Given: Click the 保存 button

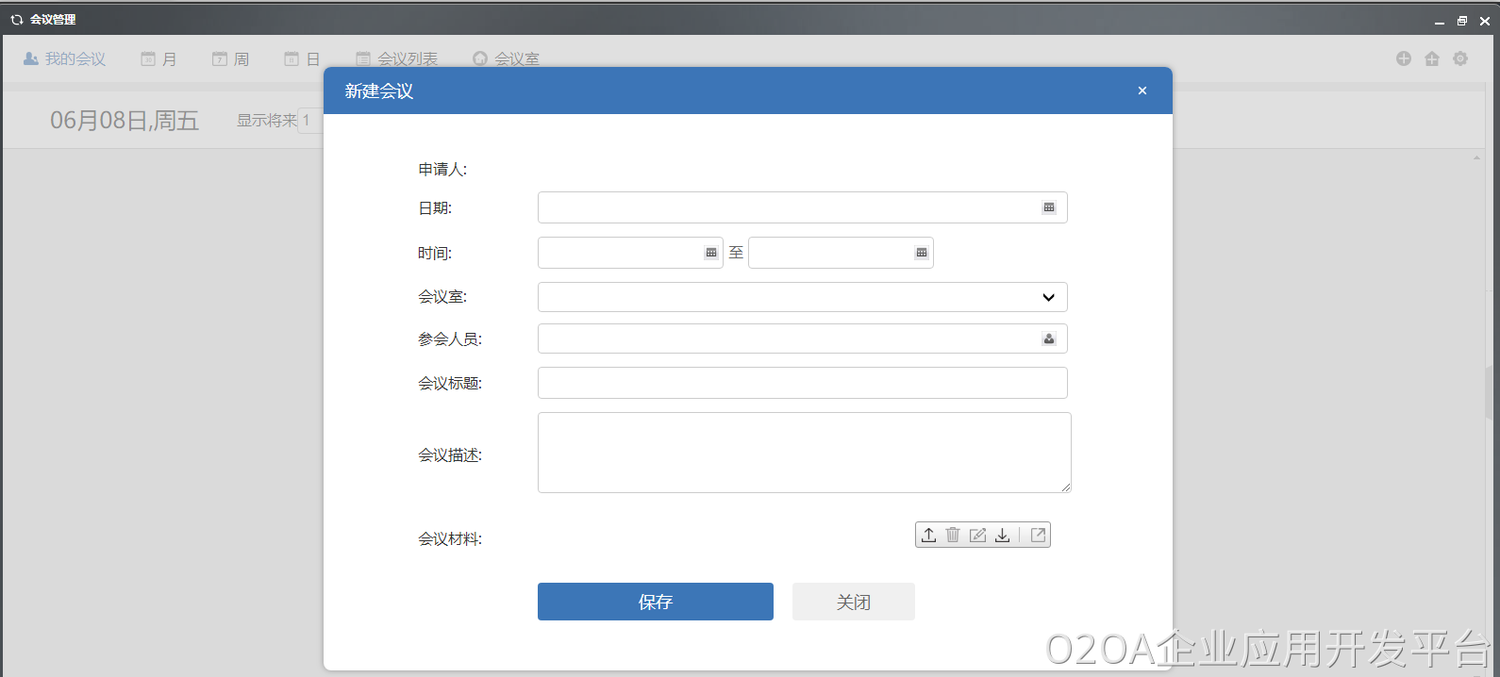Looking at the screenshot, I should (655, 602).
